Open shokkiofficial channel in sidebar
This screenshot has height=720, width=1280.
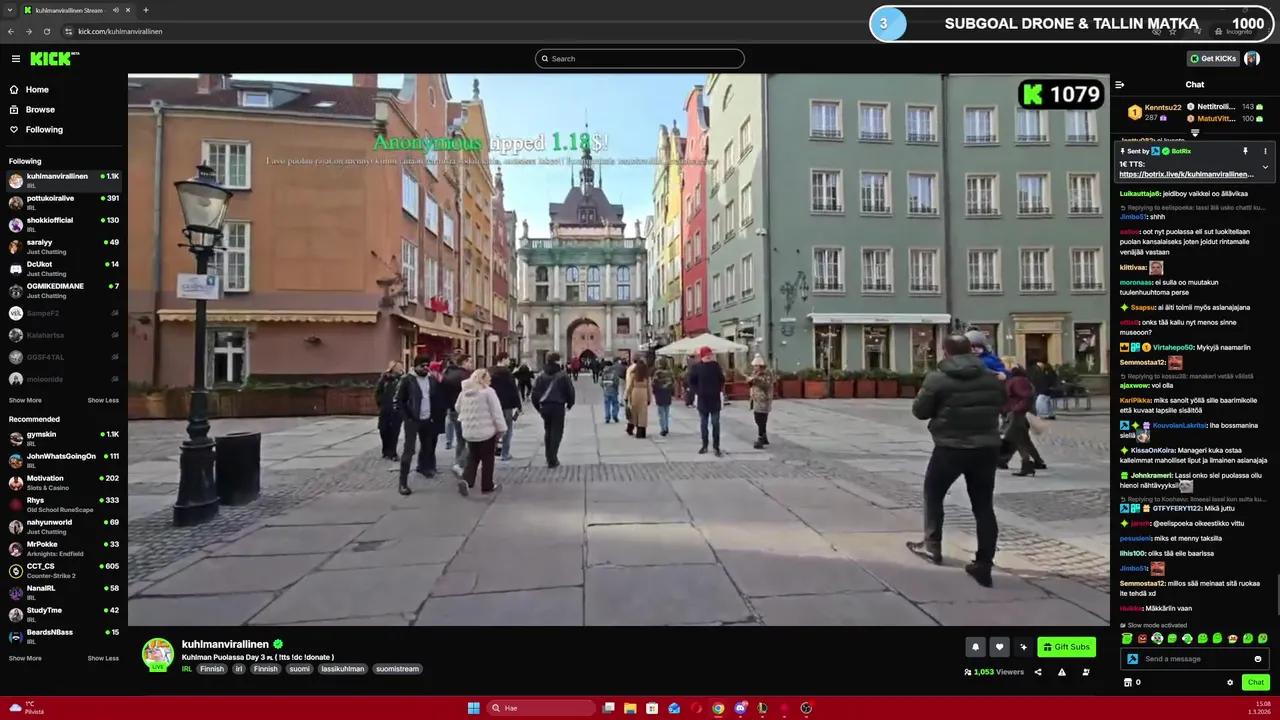[x=64, y=224]
